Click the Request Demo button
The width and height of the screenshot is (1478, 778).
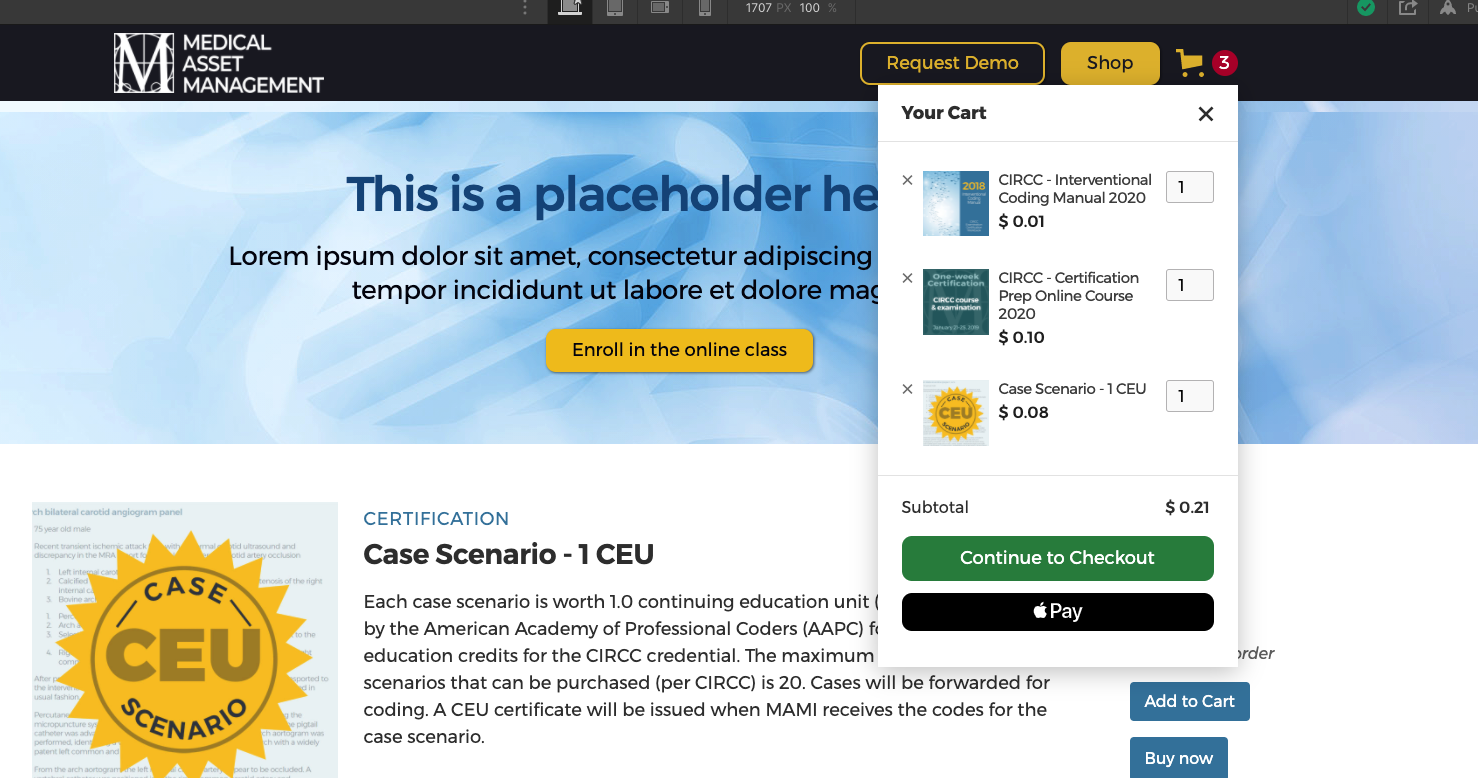tap(952, 63)
